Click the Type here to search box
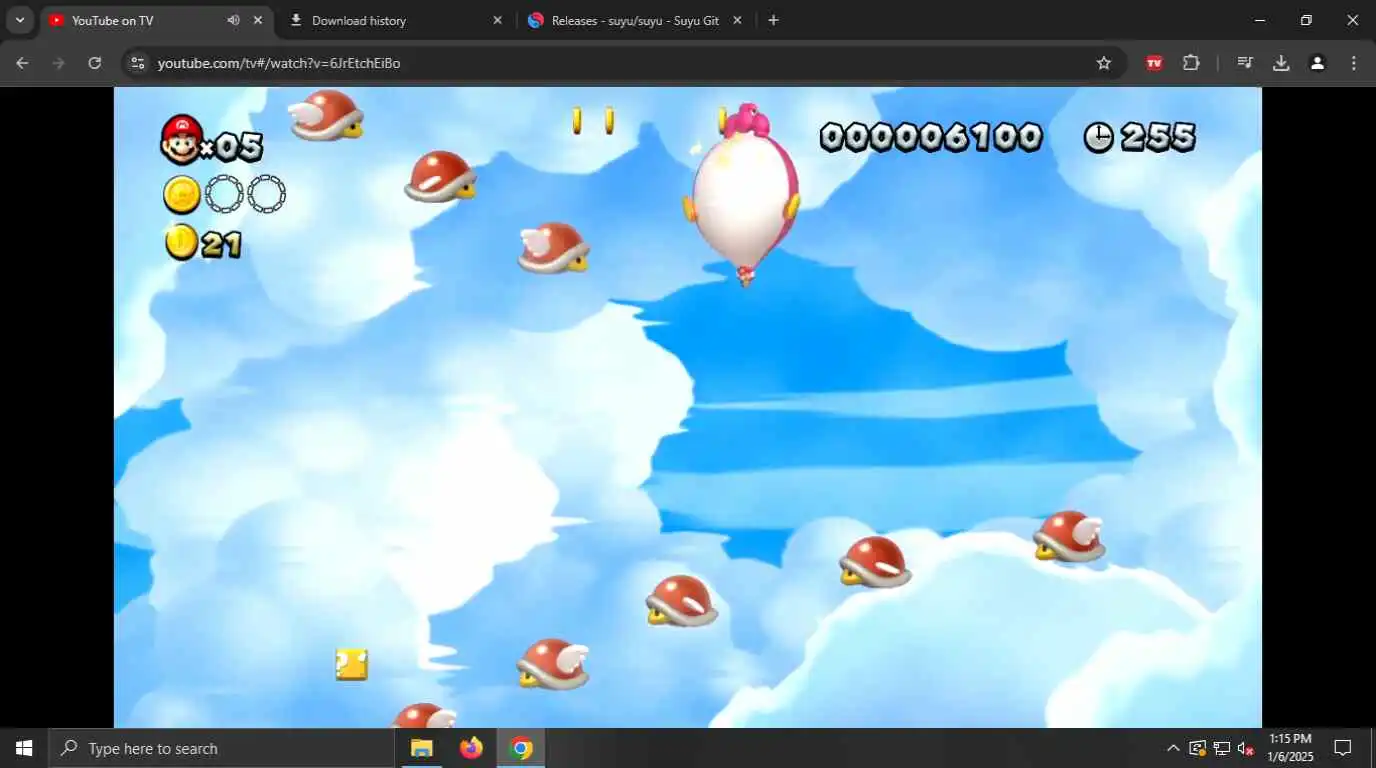Image resolution: width=1376 pixels, height=768 pixels. click(x=221, y=748)
